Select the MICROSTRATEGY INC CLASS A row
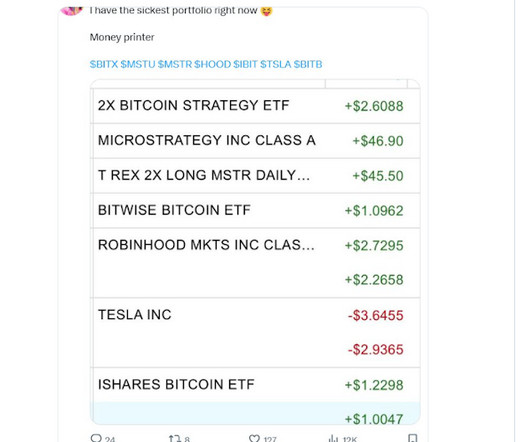 pos(255,141)
